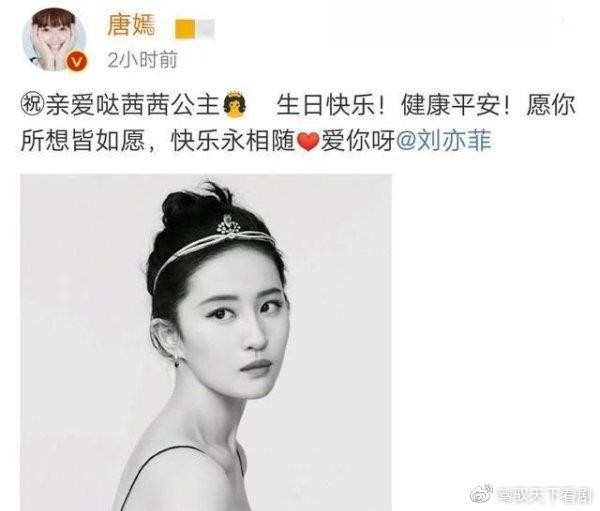This screenshot has width=600, height=511.
Task: Click the 2小时前 timestamp
Action: click(x=142, y=60)
